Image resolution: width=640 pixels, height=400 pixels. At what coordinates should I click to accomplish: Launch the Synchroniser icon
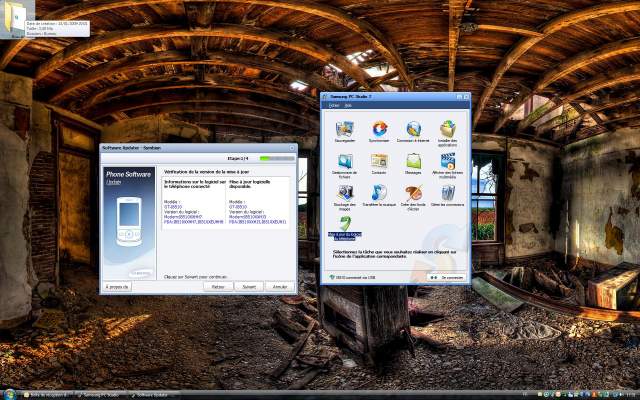coord(379,129)
